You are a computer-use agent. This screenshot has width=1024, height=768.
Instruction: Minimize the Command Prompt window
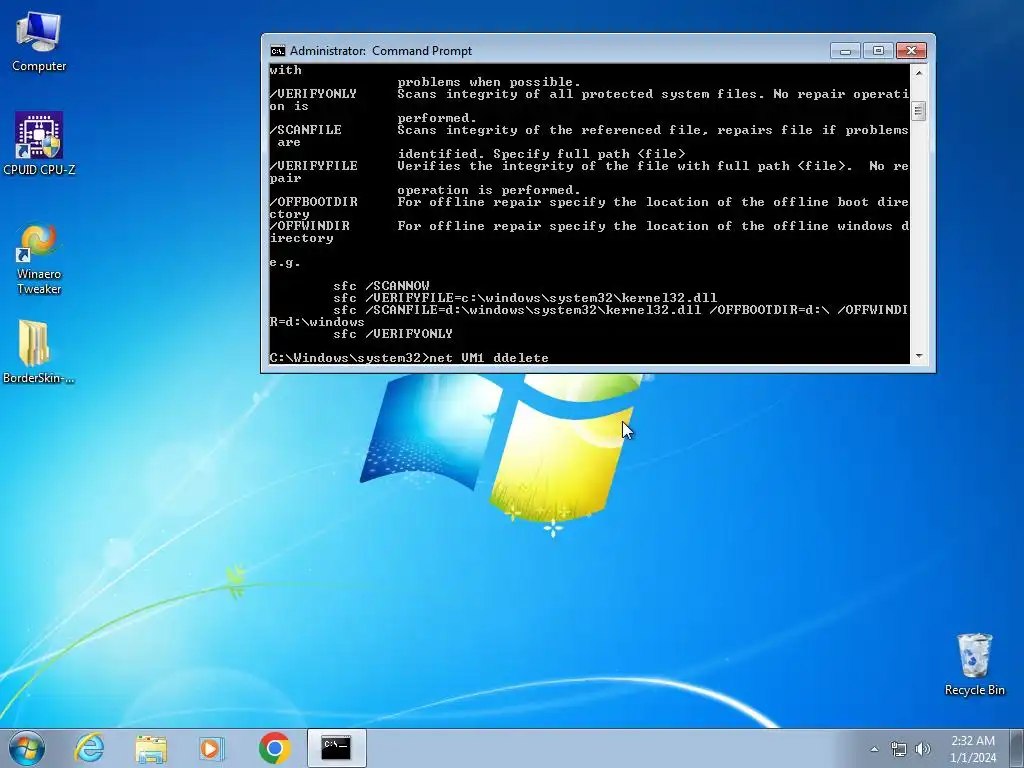coord(845,51)
